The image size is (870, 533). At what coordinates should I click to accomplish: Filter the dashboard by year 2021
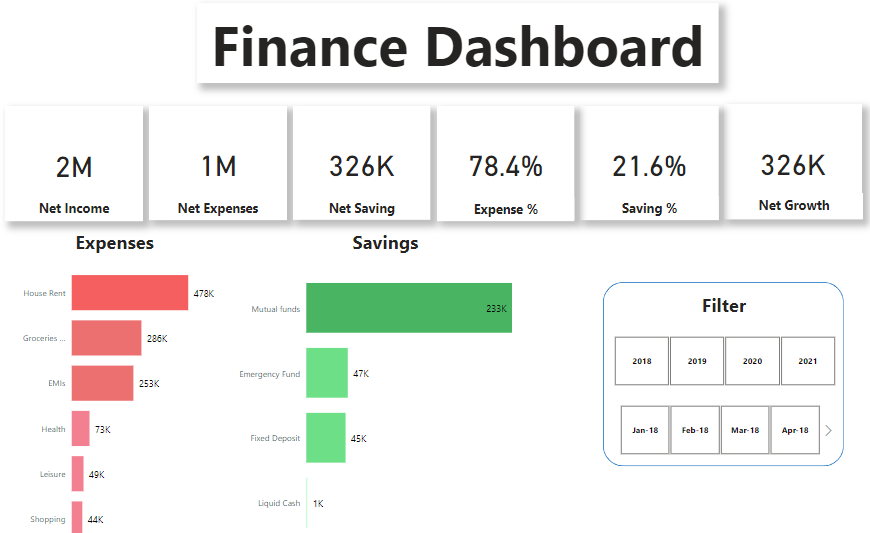807,361
